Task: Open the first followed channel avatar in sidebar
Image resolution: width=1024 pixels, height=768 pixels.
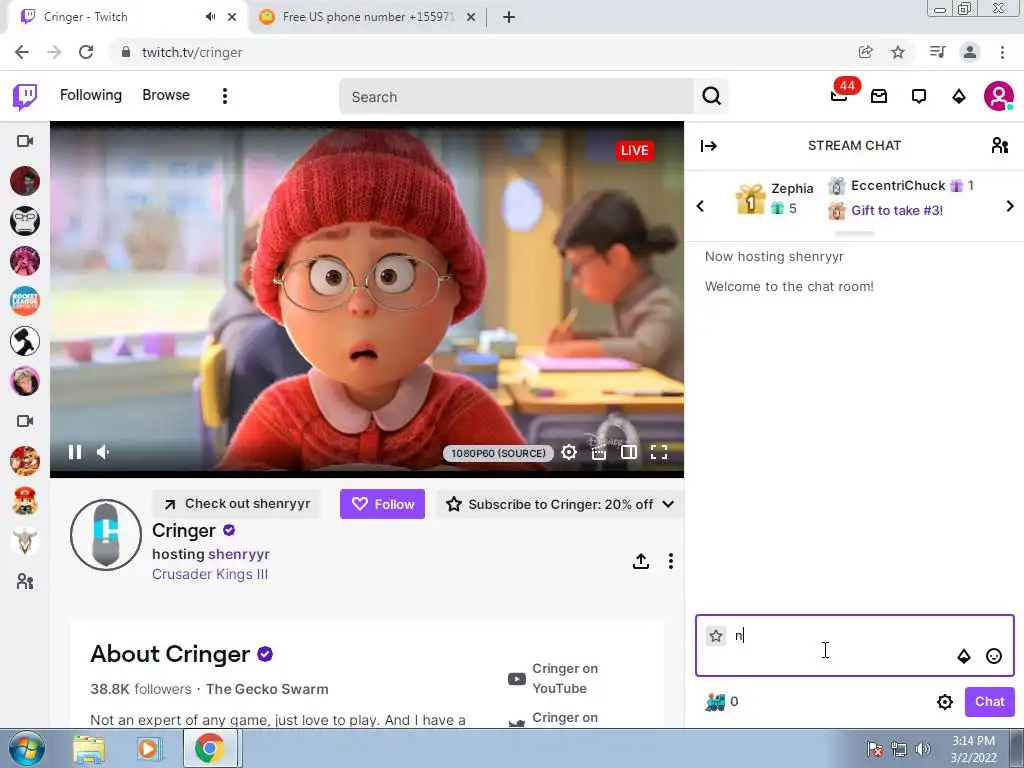Action: click(x=25, y=181)
